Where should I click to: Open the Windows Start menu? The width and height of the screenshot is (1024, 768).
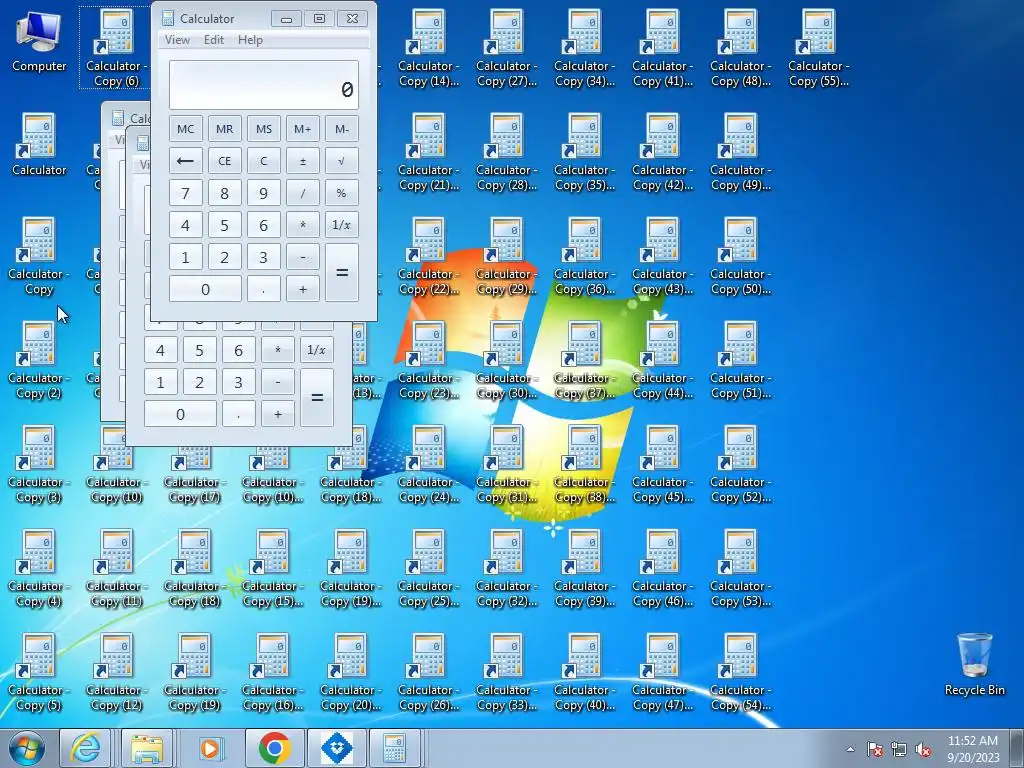(x=27, y=748)
